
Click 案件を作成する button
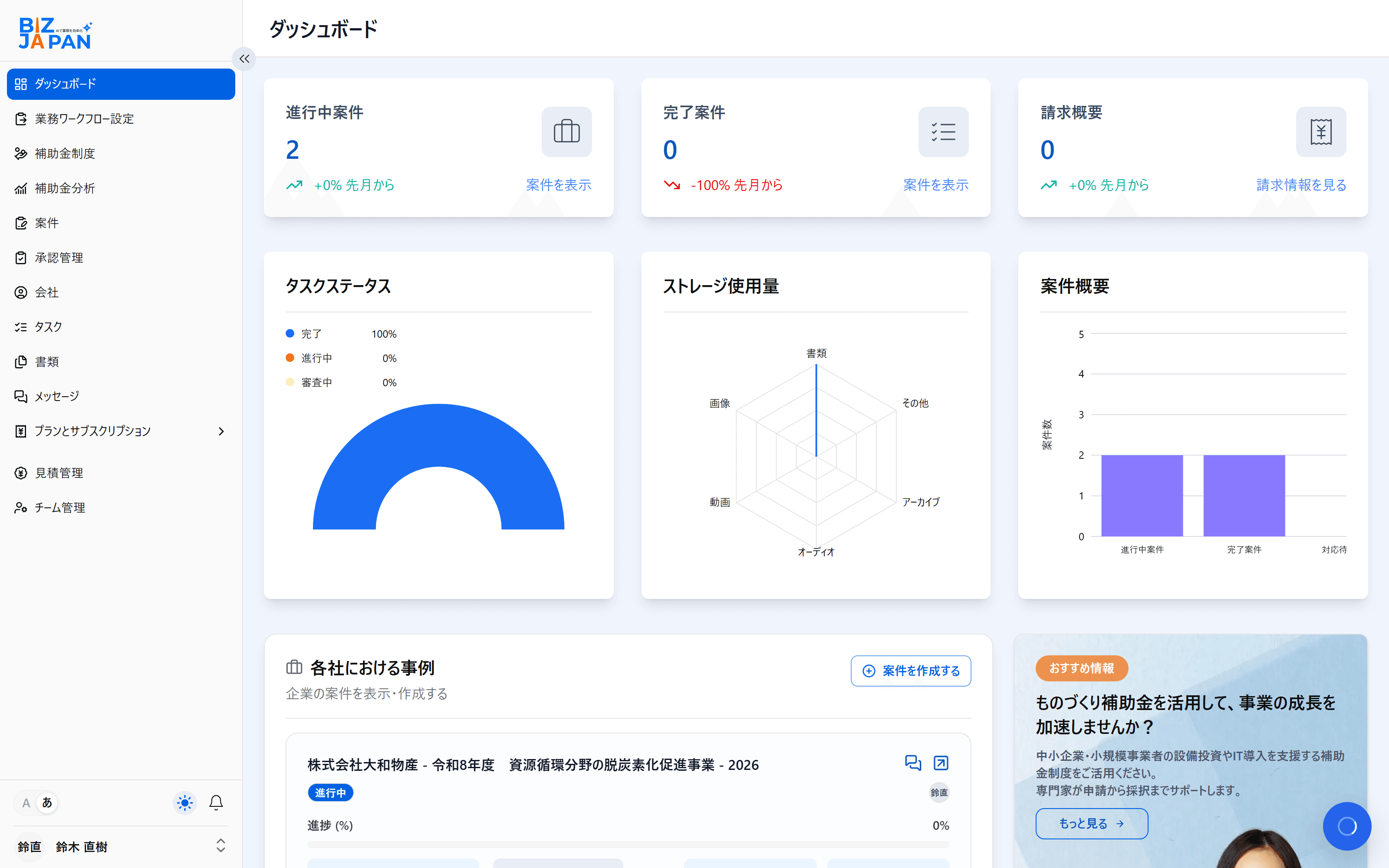coord(910,671)
